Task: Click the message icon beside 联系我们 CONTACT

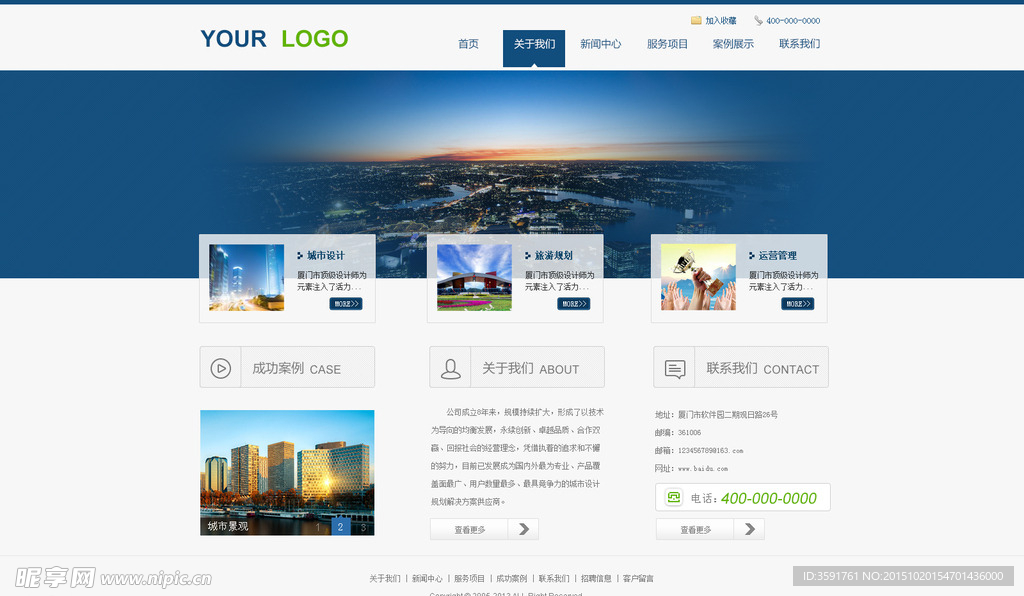Action: tap(675, 369)
